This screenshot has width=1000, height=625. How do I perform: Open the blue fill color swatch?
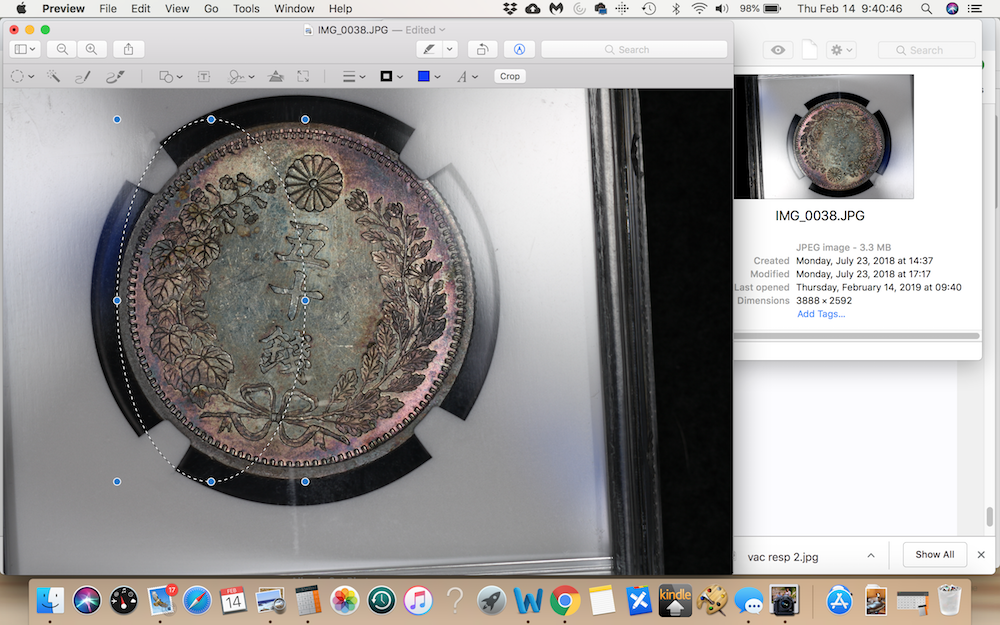(x=429, y=77)
